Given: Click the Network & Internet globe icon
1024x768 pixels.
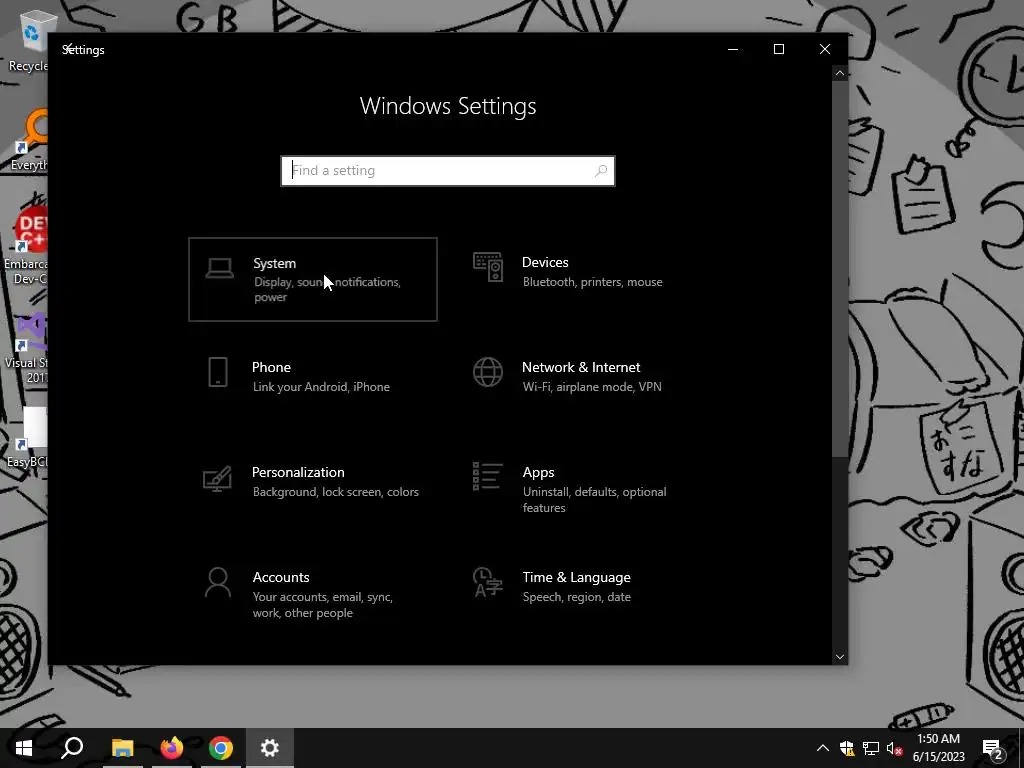Looking at the screenshot, I should click(488, 372).
